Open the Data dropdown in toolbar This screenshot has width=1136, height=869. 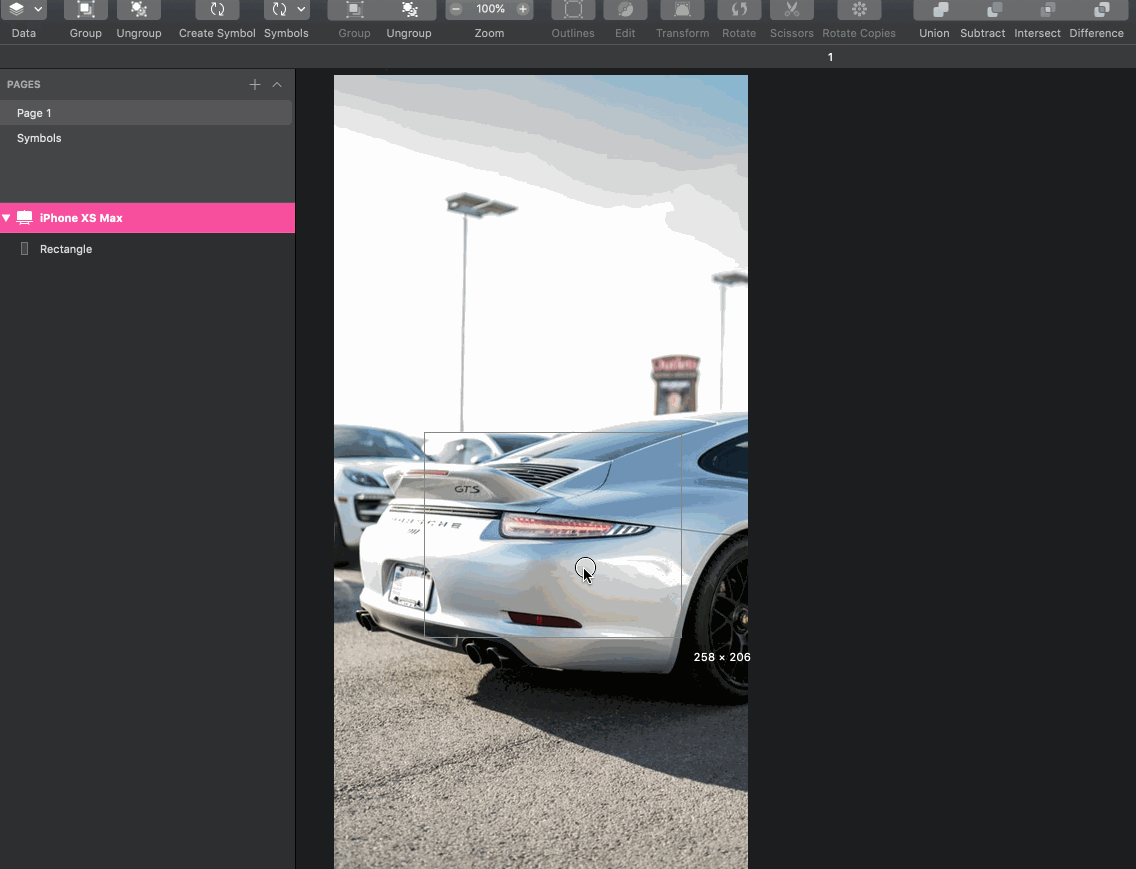(x=24, y=10)
